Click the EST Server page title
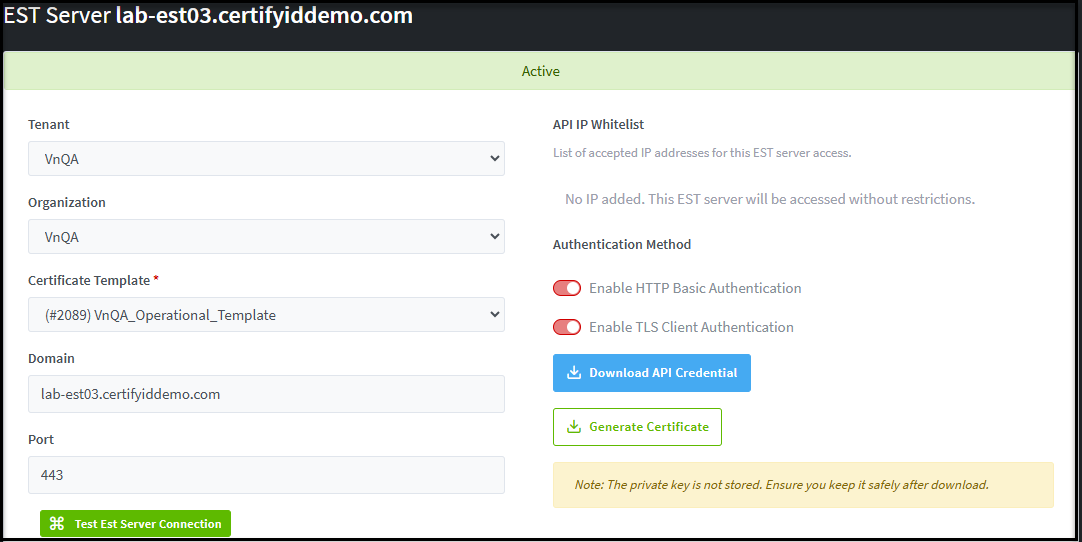The height and width of the screenshot is (542, 1082). (x=208, y=16)
